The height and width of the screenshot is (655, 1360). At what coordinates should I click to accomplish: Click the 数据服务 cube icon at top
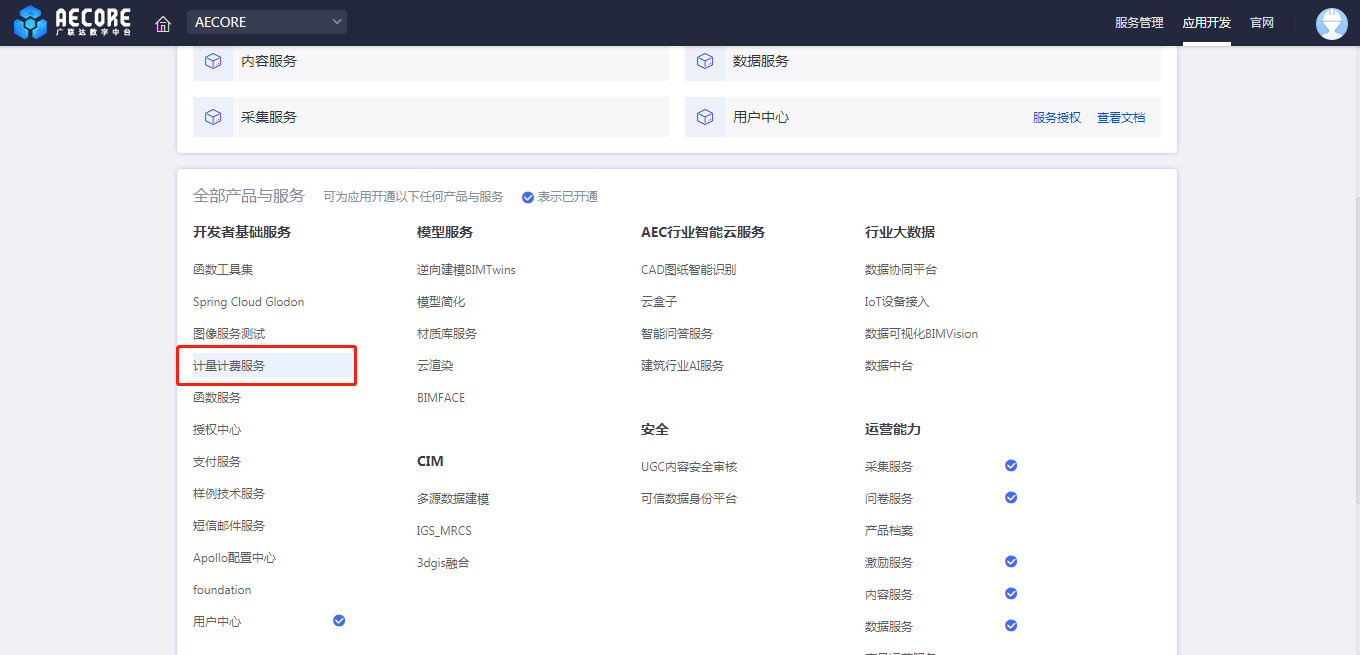705,61
